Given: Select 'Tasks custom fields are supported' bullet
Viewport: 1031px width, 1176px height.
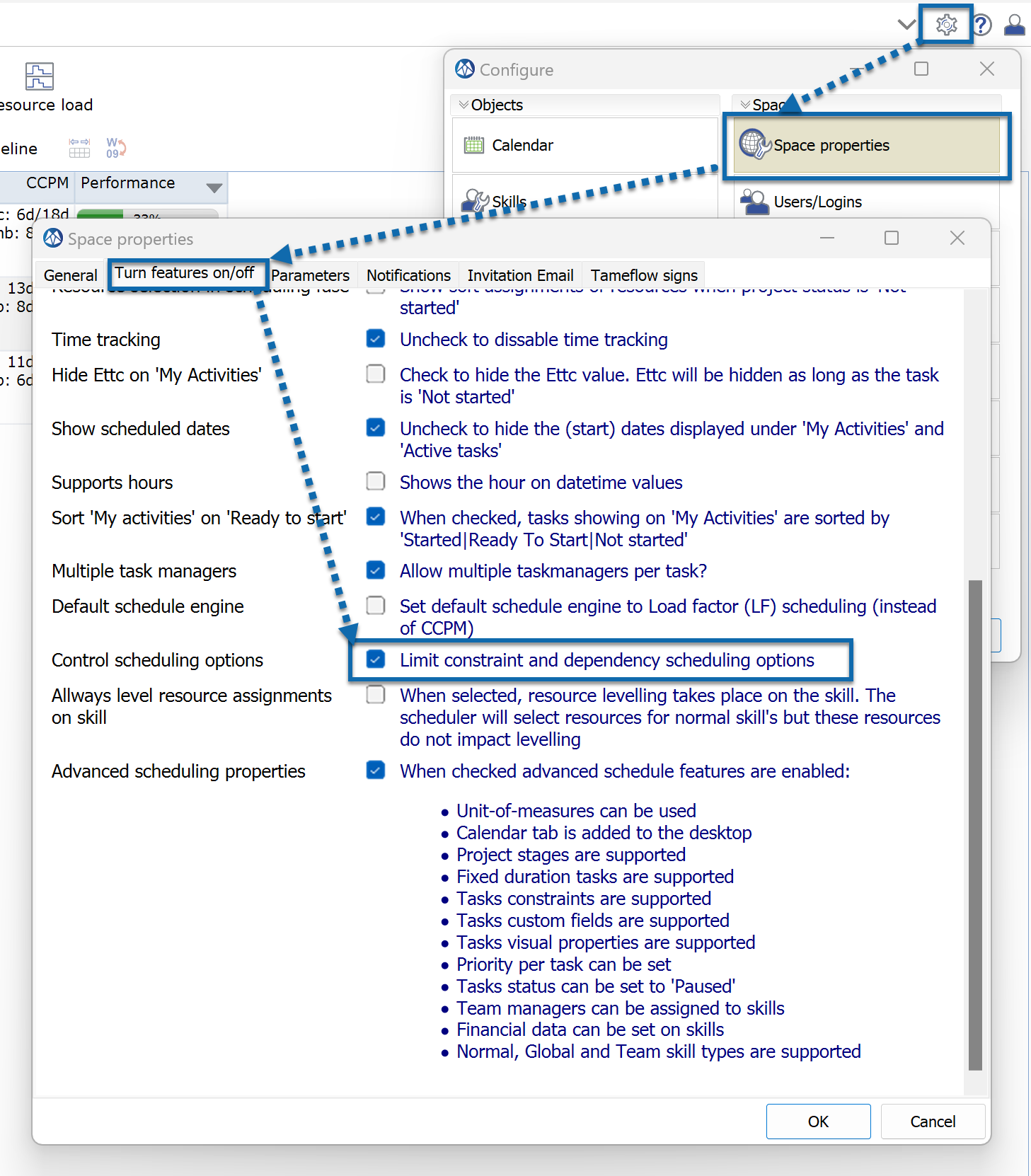Looking at the screenshot, I should tap(593, 921).
